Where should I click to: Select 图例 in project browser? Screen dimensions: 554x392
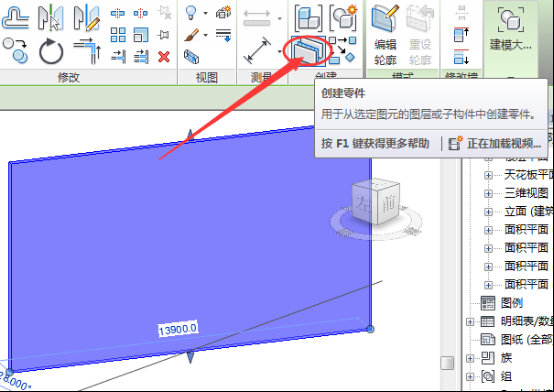coord(512,303)
